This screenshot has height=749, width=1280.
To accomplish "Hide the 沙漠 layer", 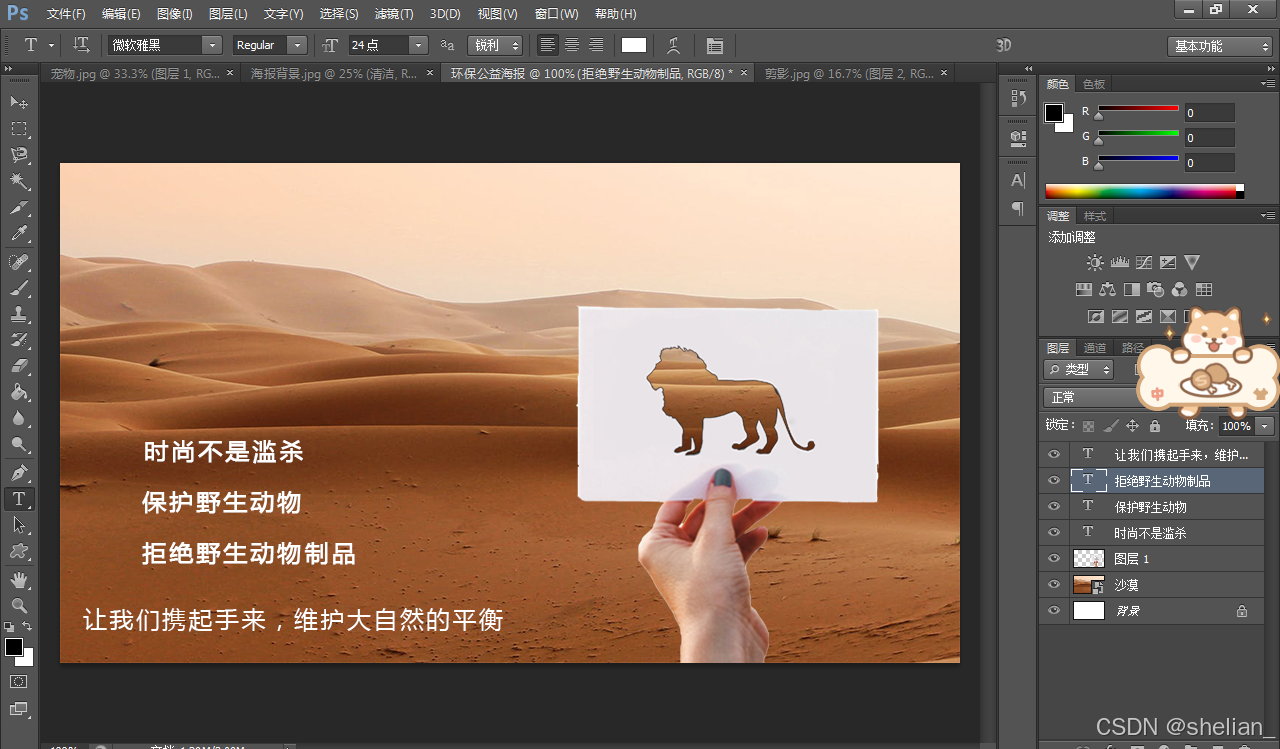I will click(1053, 584).
